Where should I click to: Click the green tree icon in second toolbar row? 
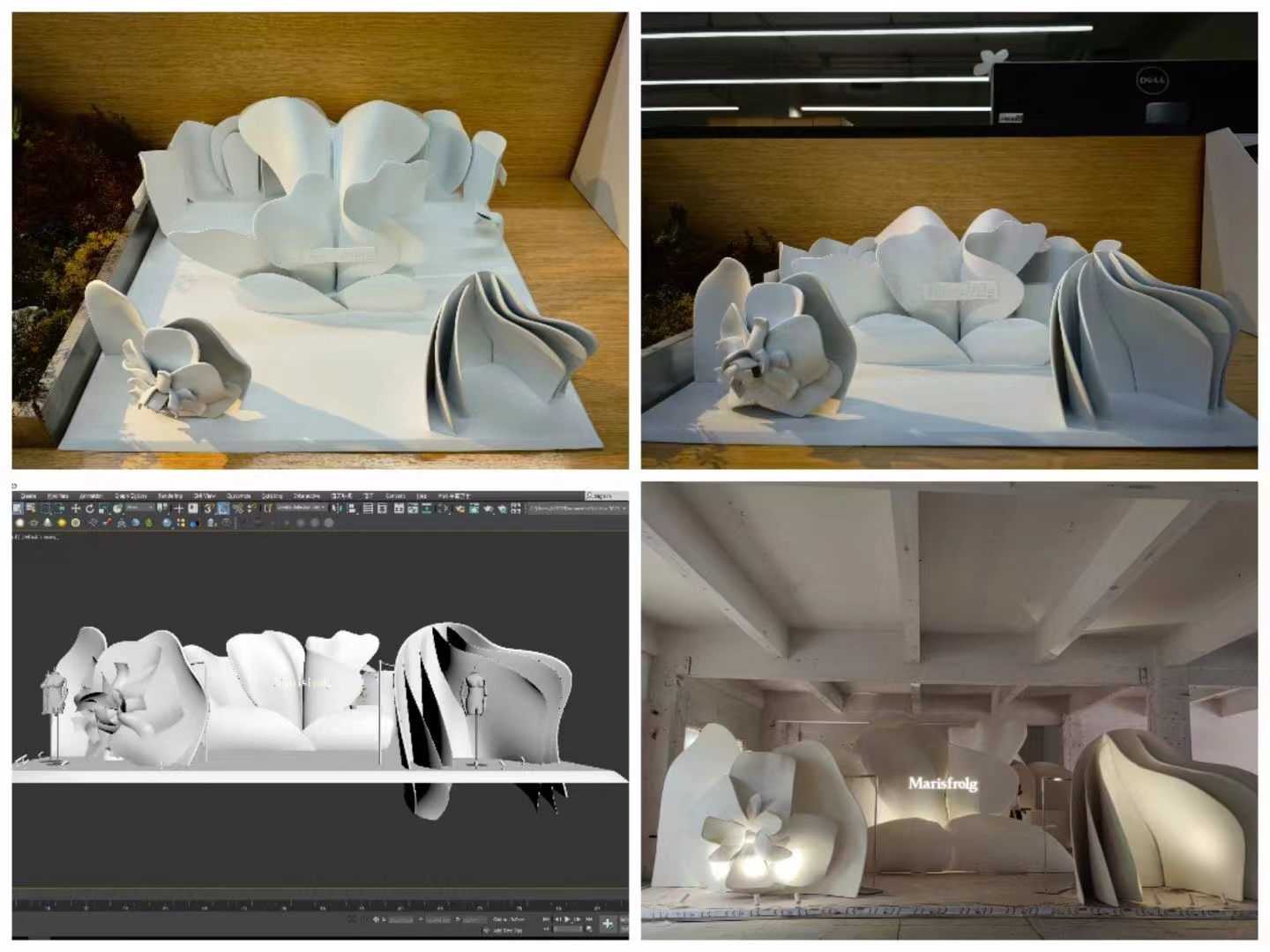[148, 523]
